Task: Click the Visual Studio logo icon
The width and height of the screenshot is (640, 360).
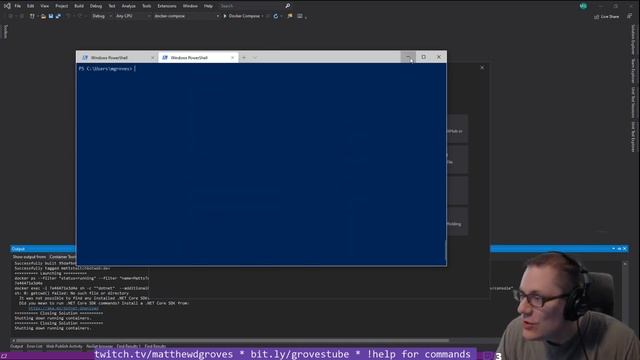Action: point(7,6)
